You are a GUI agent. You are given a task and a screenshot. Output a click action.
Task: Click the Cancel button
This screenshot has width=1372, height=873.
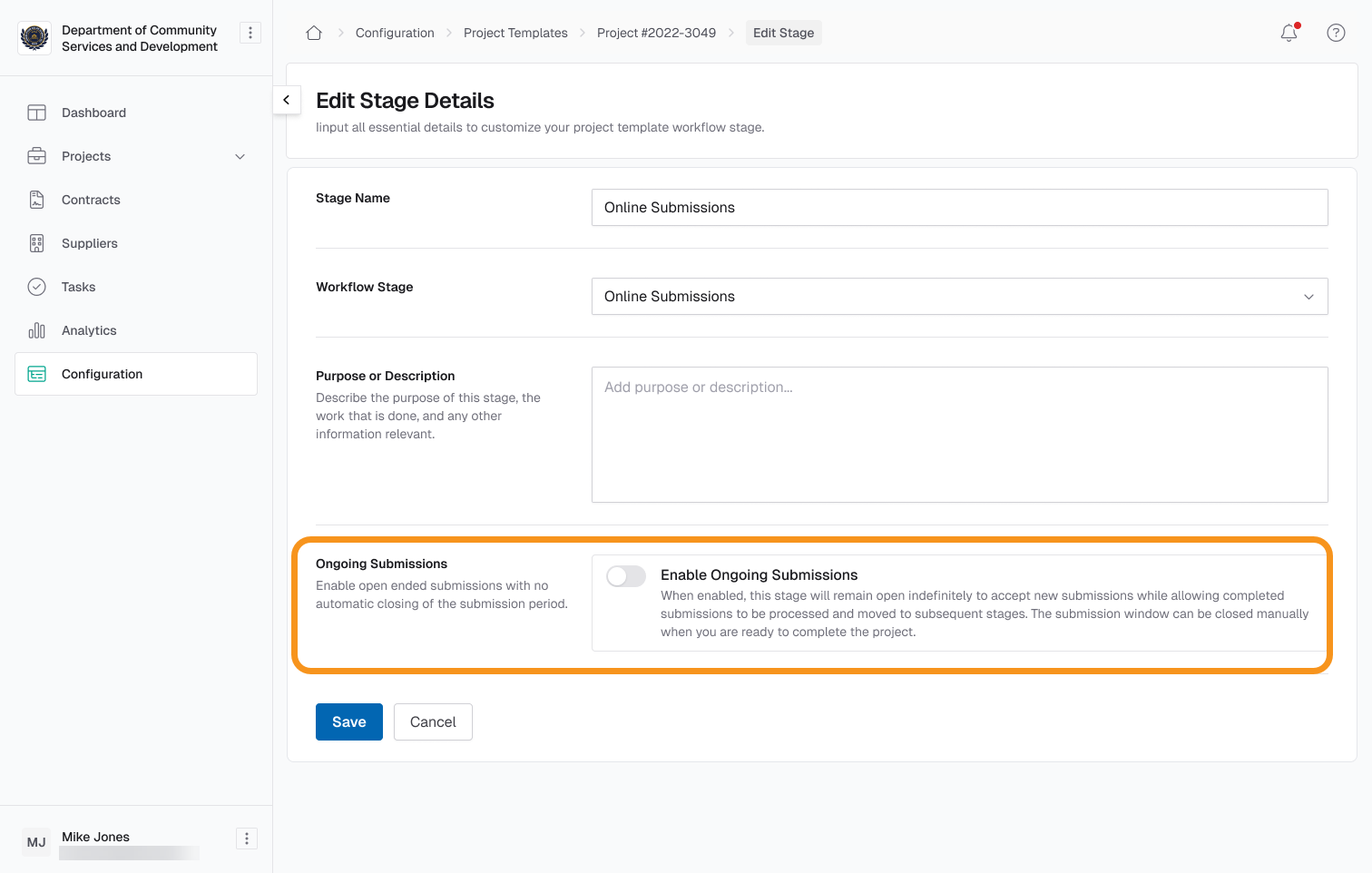pos(433,722)
